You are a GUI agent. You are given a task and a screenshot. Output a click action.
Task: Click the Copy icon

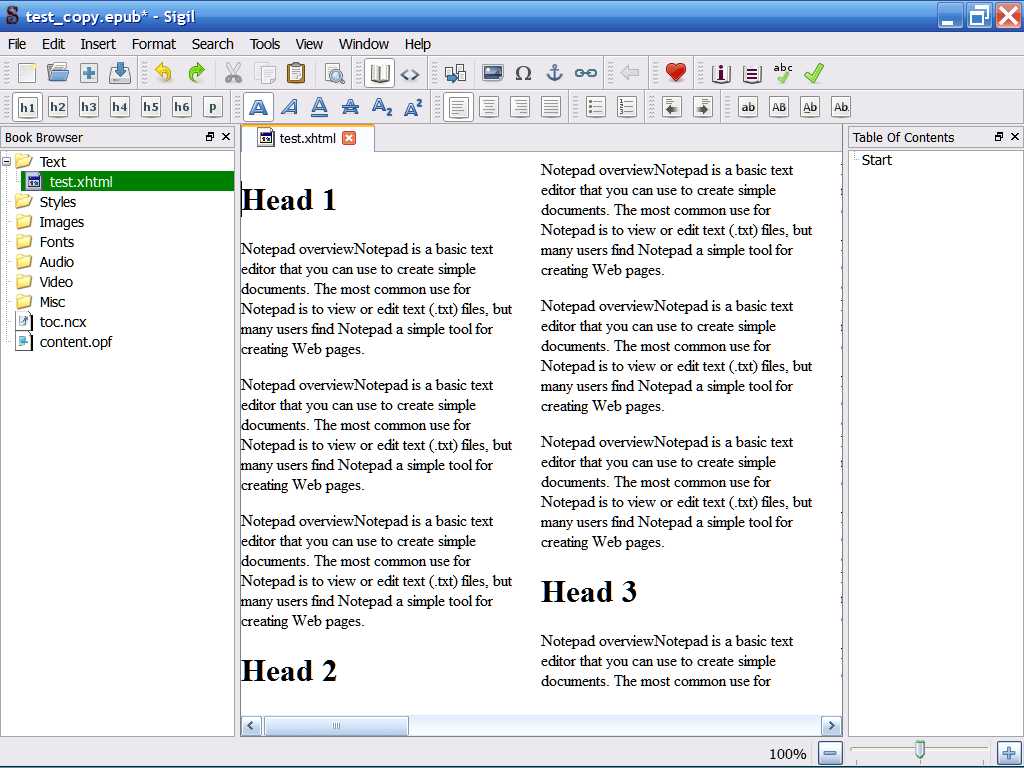coord(265,73)
